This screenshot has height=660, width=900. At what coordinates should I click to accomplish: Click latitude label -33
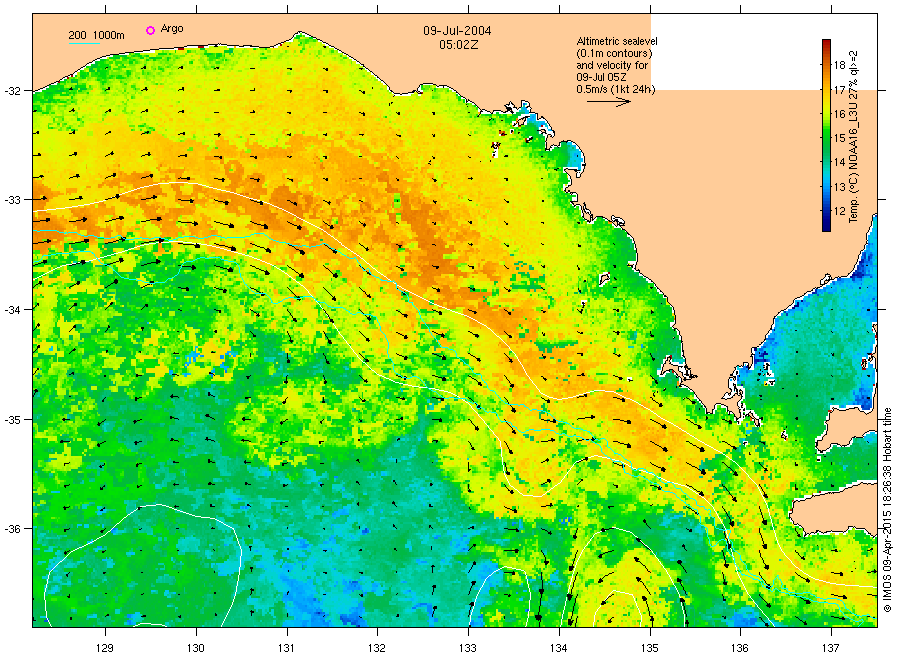coord(12,200)
